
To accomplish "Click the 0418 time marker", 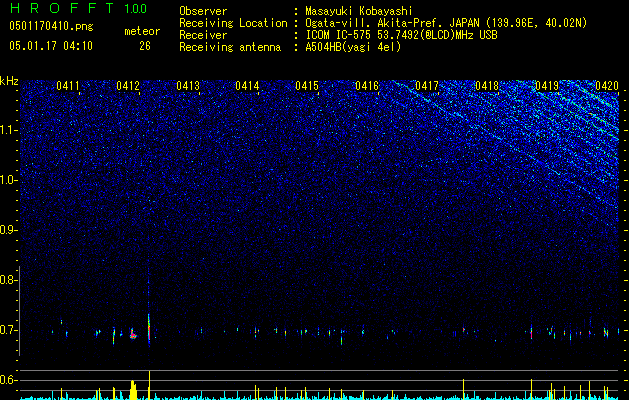I will [487, 86].
